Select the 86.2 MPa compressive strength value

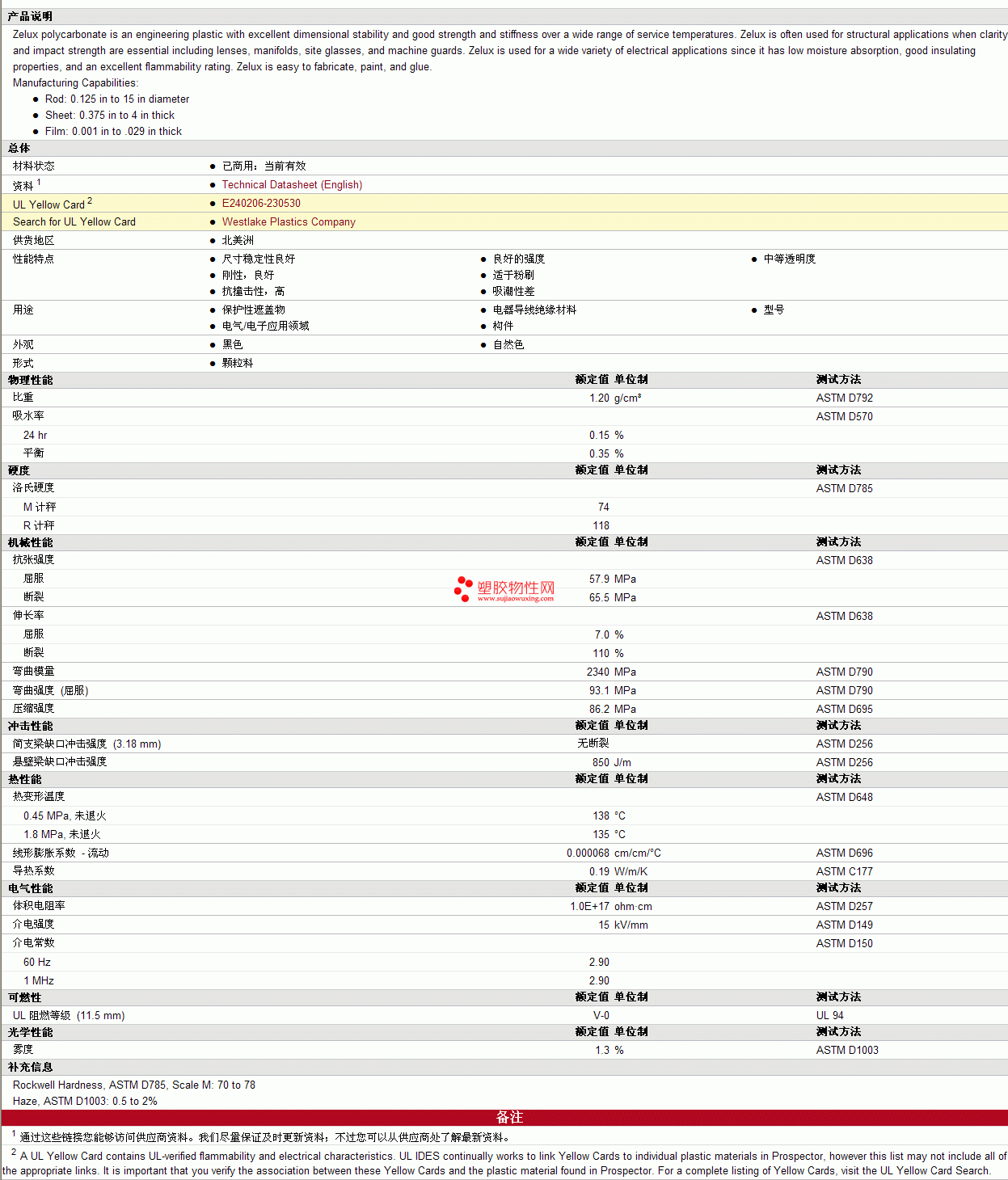(613, 709)
